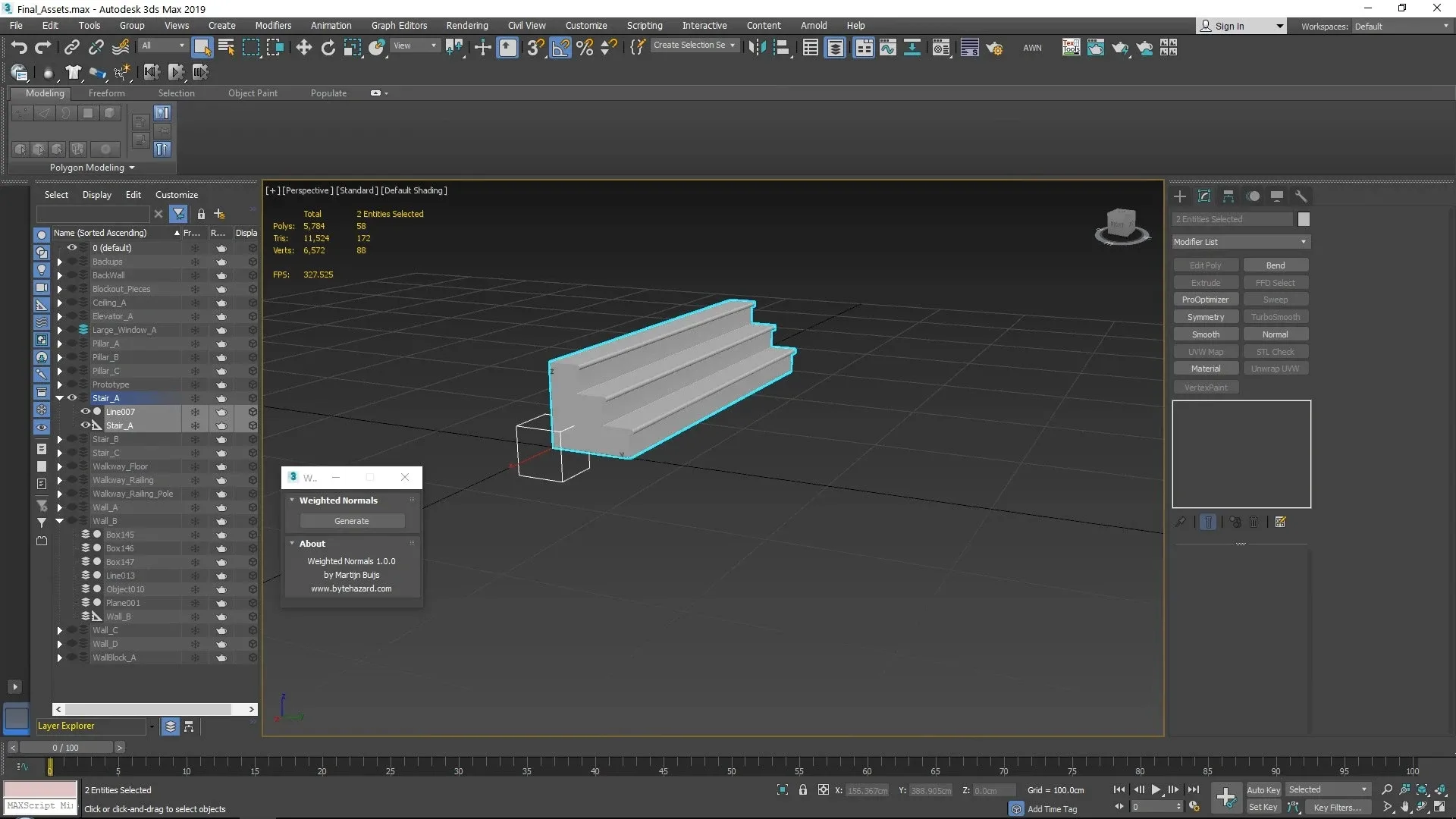Click the Play Animation button

click(1156, 789)
